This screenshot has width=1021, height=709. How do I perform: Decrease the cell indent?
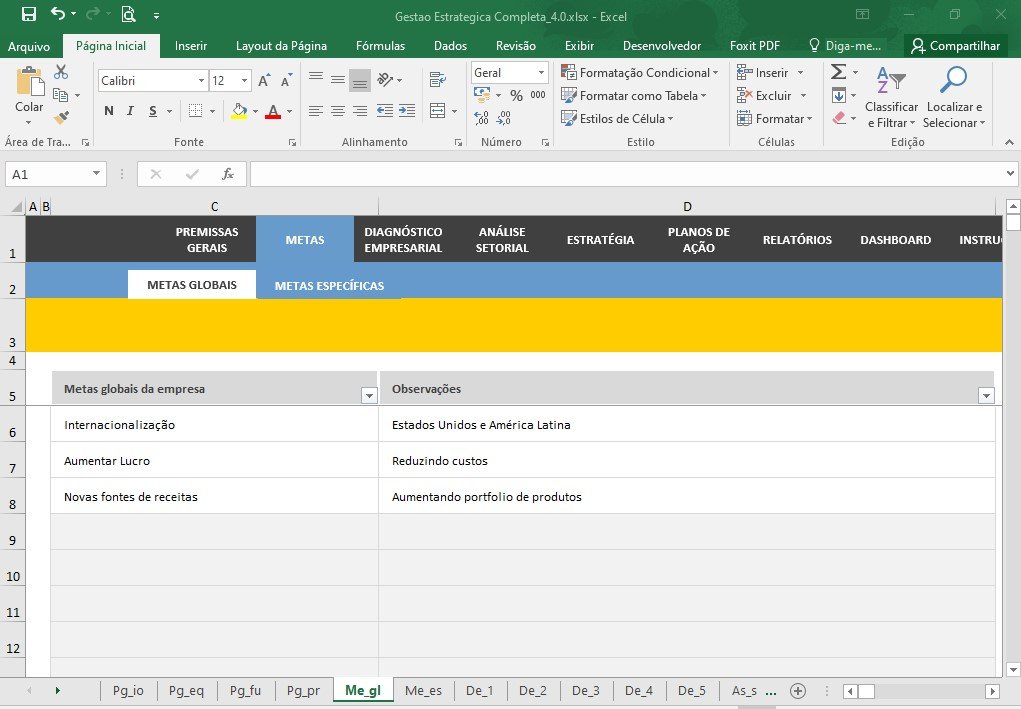385,111
